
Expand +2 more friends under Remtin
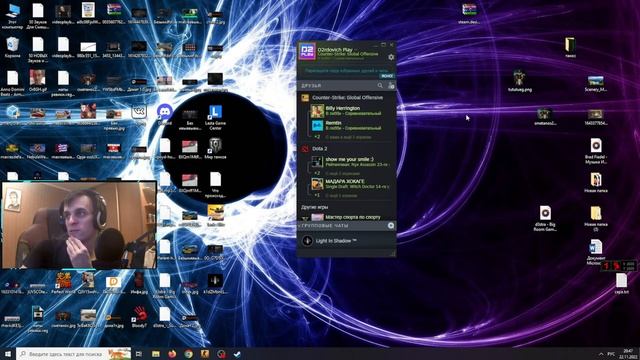tap(317, 137)
